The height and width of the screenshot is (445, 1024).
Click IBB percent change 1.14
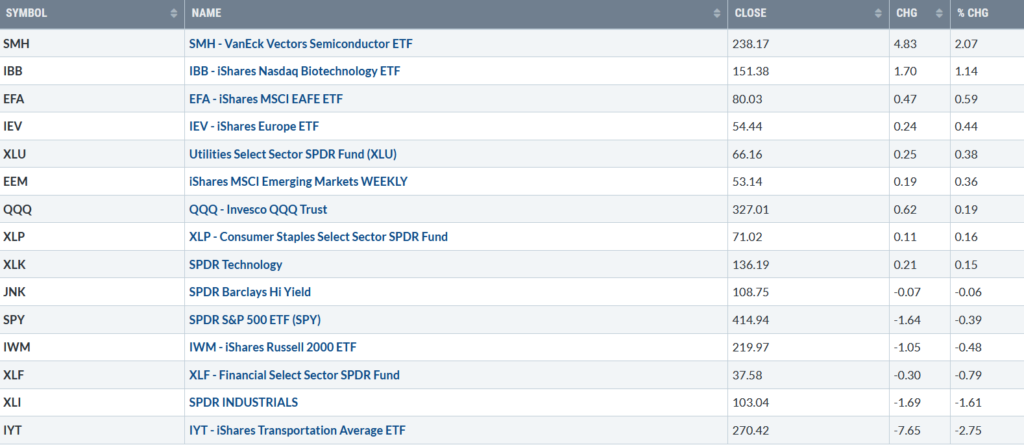click(967, 71)
